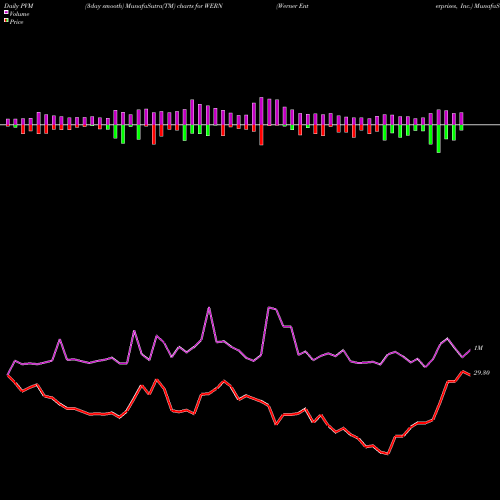The image size is (500, 500).
Task: Click the 'Daily PVM' title text
Action: click(18, 6)
